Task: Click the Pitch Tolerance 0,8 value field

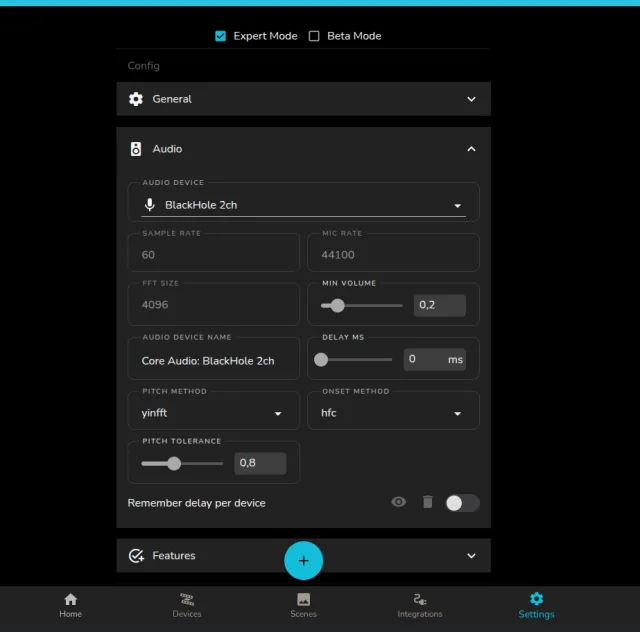Action: click(260, 463)
